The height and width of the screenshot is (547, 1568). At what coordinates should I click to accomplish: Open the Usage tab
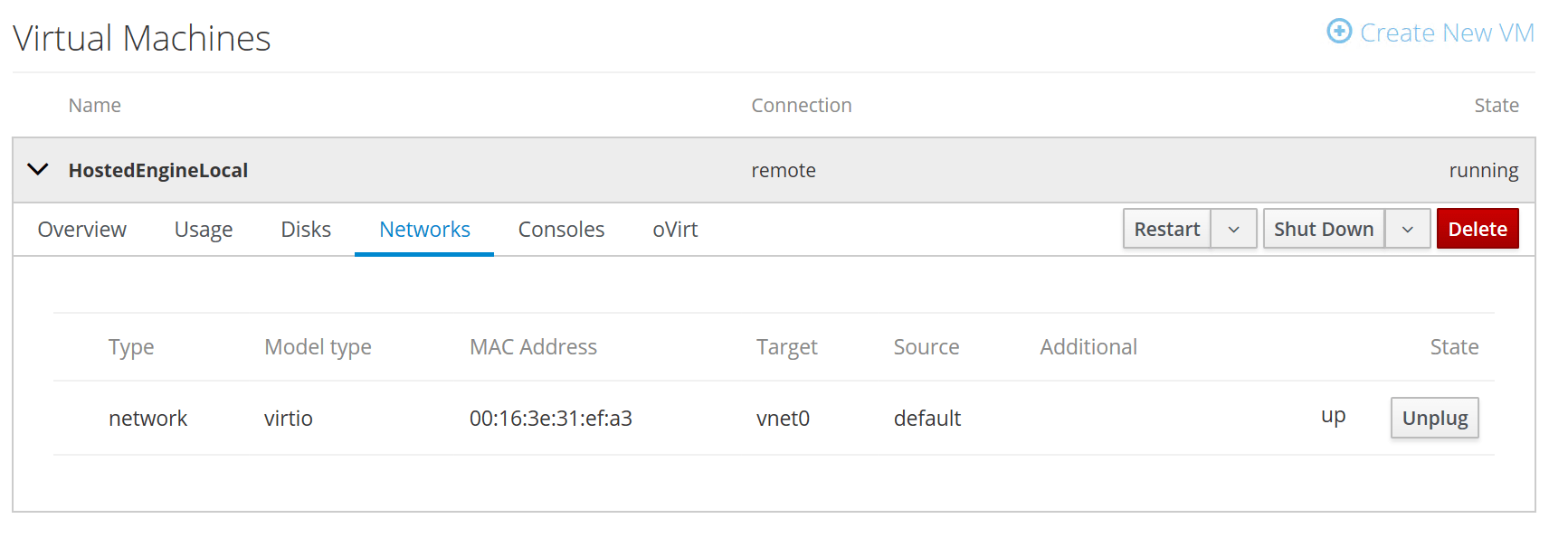pyautogui.click(x=204, y=230)
